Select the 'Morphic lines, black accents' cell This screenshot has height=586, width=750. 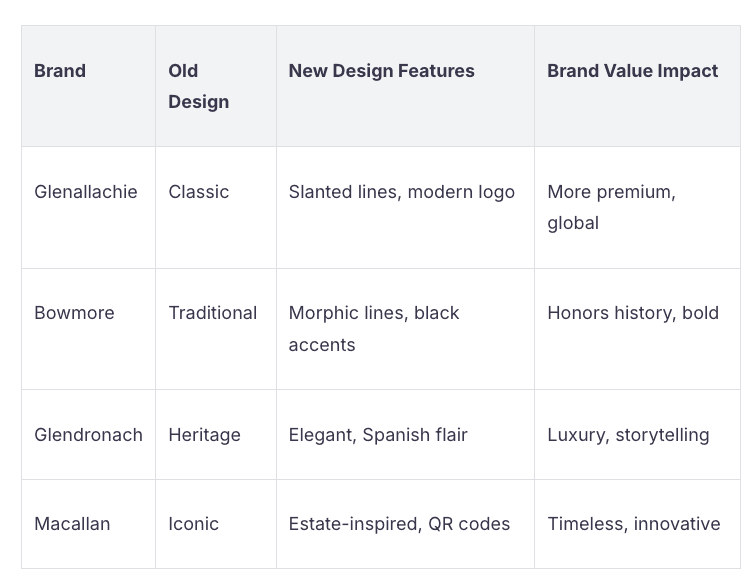pos(374,328)
